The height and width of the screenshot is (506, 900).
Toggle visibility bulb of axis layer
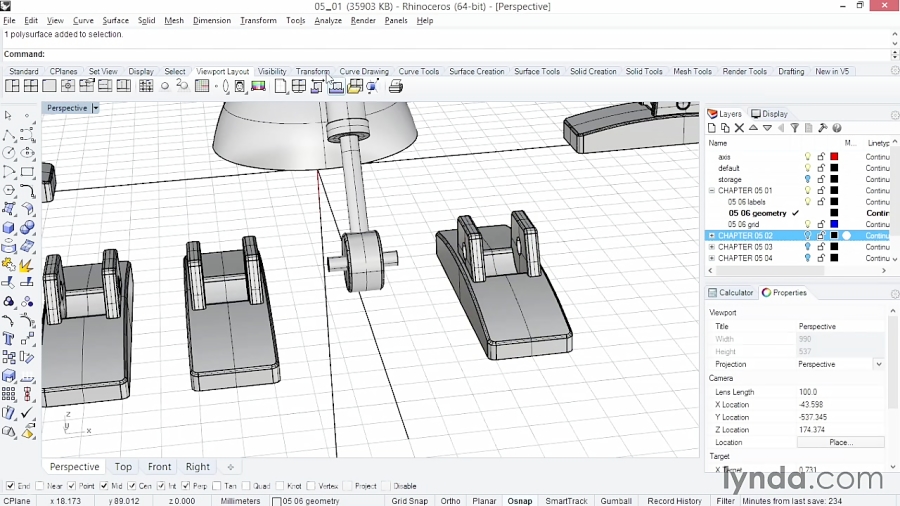[x=808, y=157]
